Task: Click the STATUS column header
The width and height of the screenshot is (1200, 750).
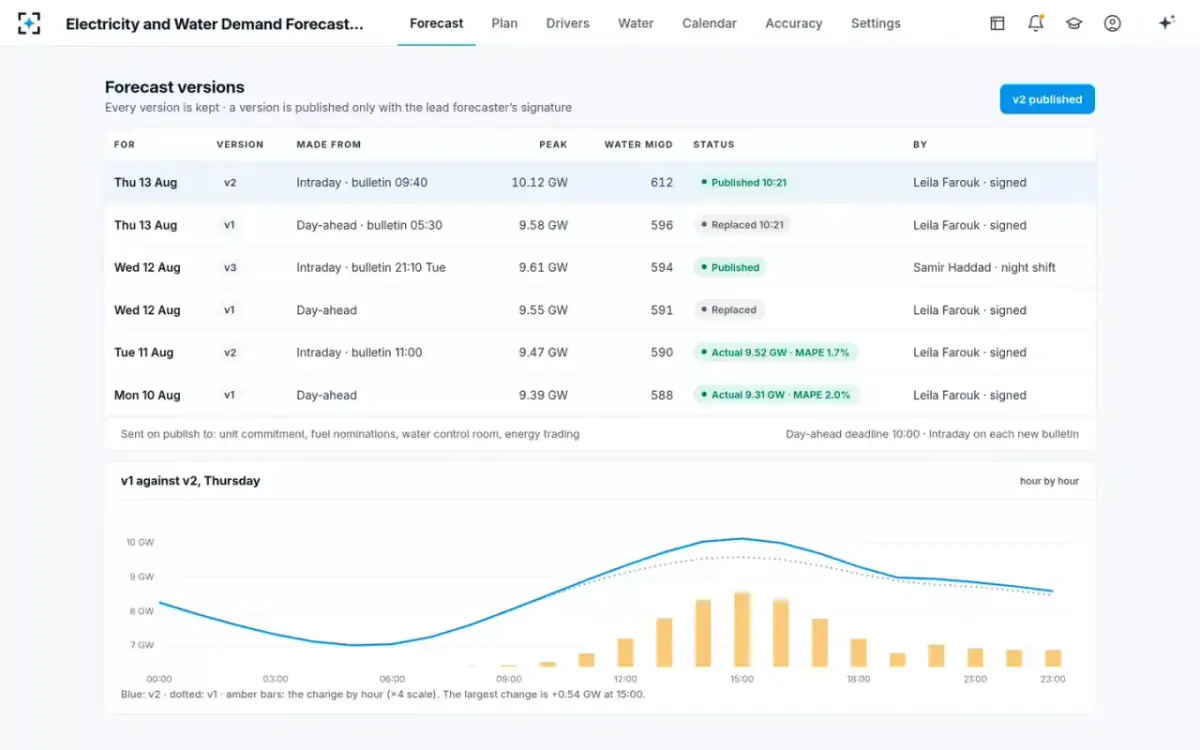Action: click(714, 145)
